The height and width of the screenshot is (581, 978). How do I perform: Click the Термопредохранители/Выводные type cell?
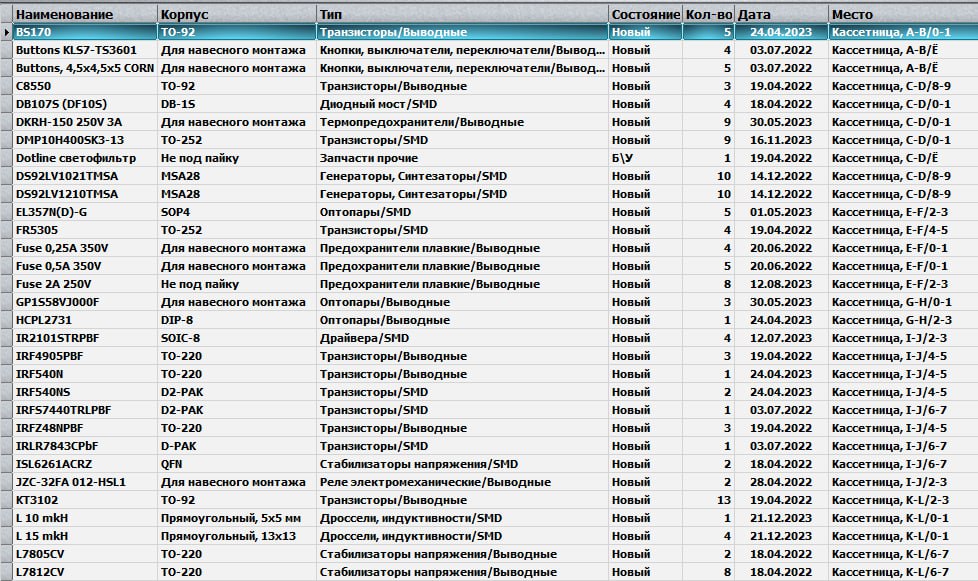pyautogui.click(x=462, y=122)
